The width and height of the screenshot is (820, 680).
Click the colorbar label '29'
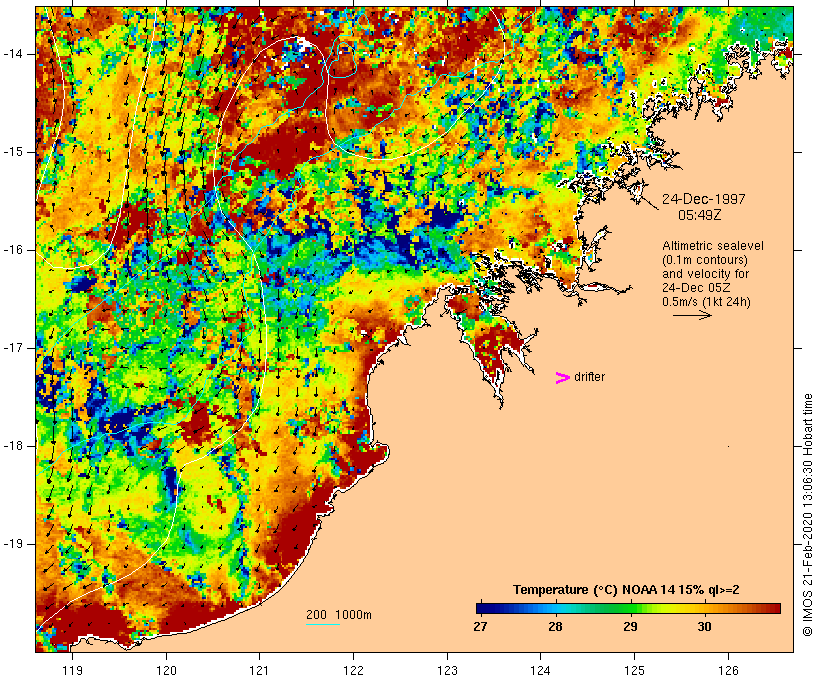tap(630, 626)
